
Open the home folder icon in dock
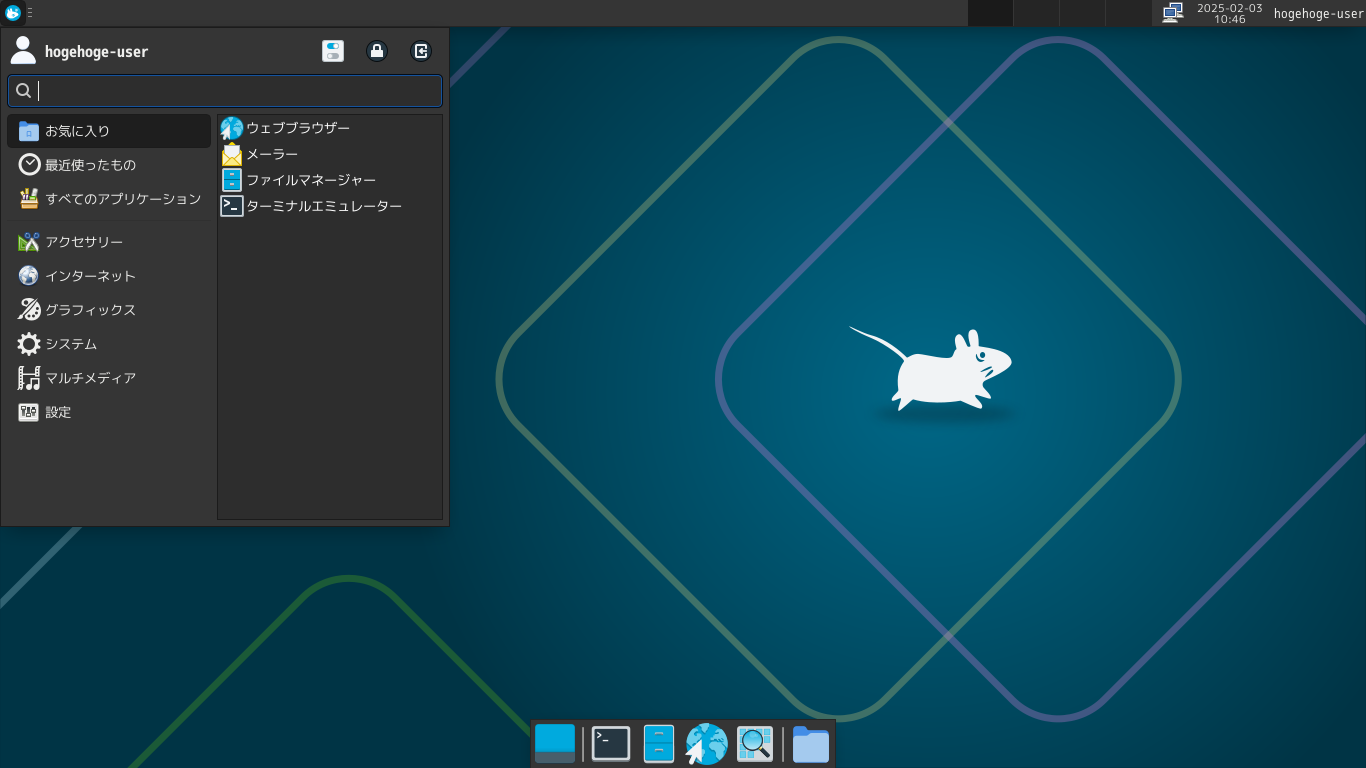pyautogui.click(x=811, y=744)
